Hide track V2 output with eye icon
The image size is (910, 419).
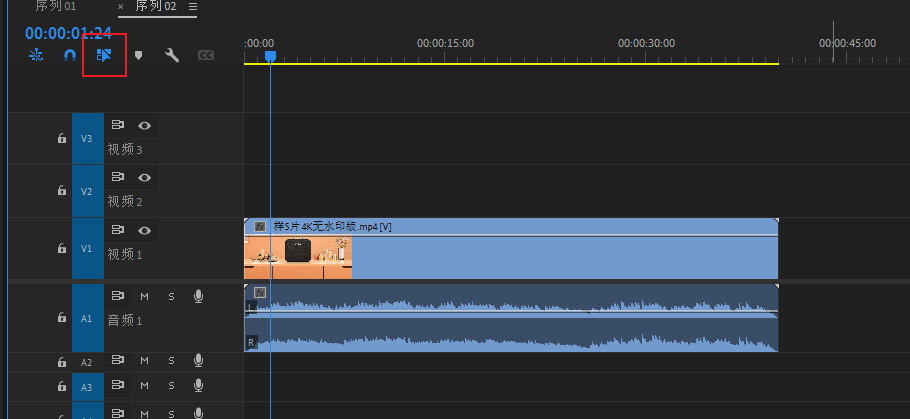tap(145, 178)
